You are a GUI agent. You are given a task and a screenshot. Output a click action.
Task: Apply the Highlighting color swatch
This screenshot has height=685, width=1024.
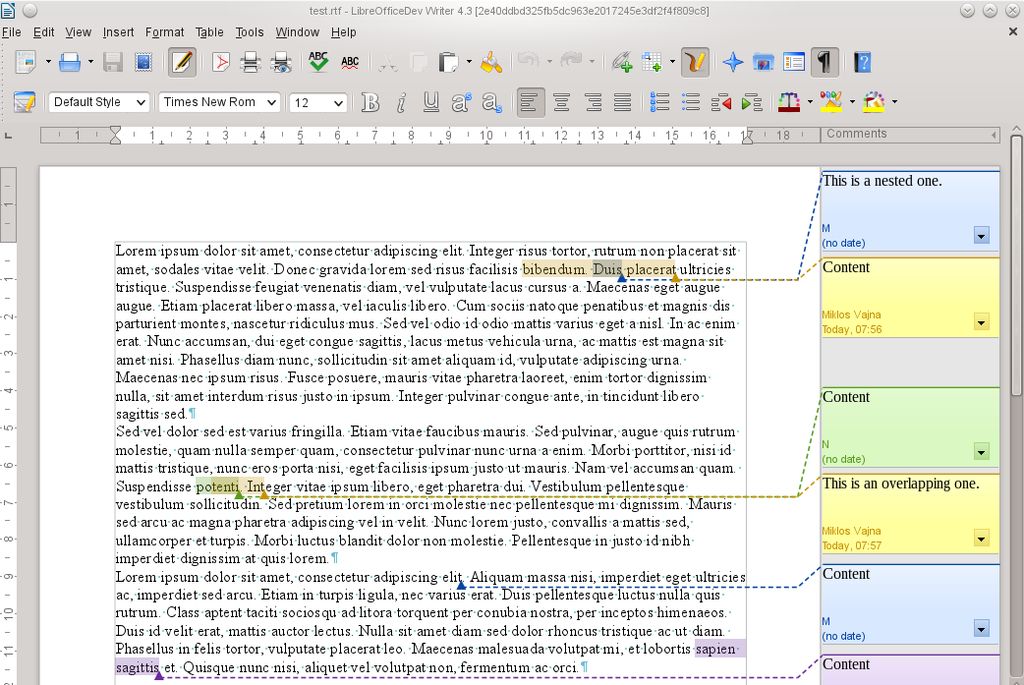coord(831,103)
